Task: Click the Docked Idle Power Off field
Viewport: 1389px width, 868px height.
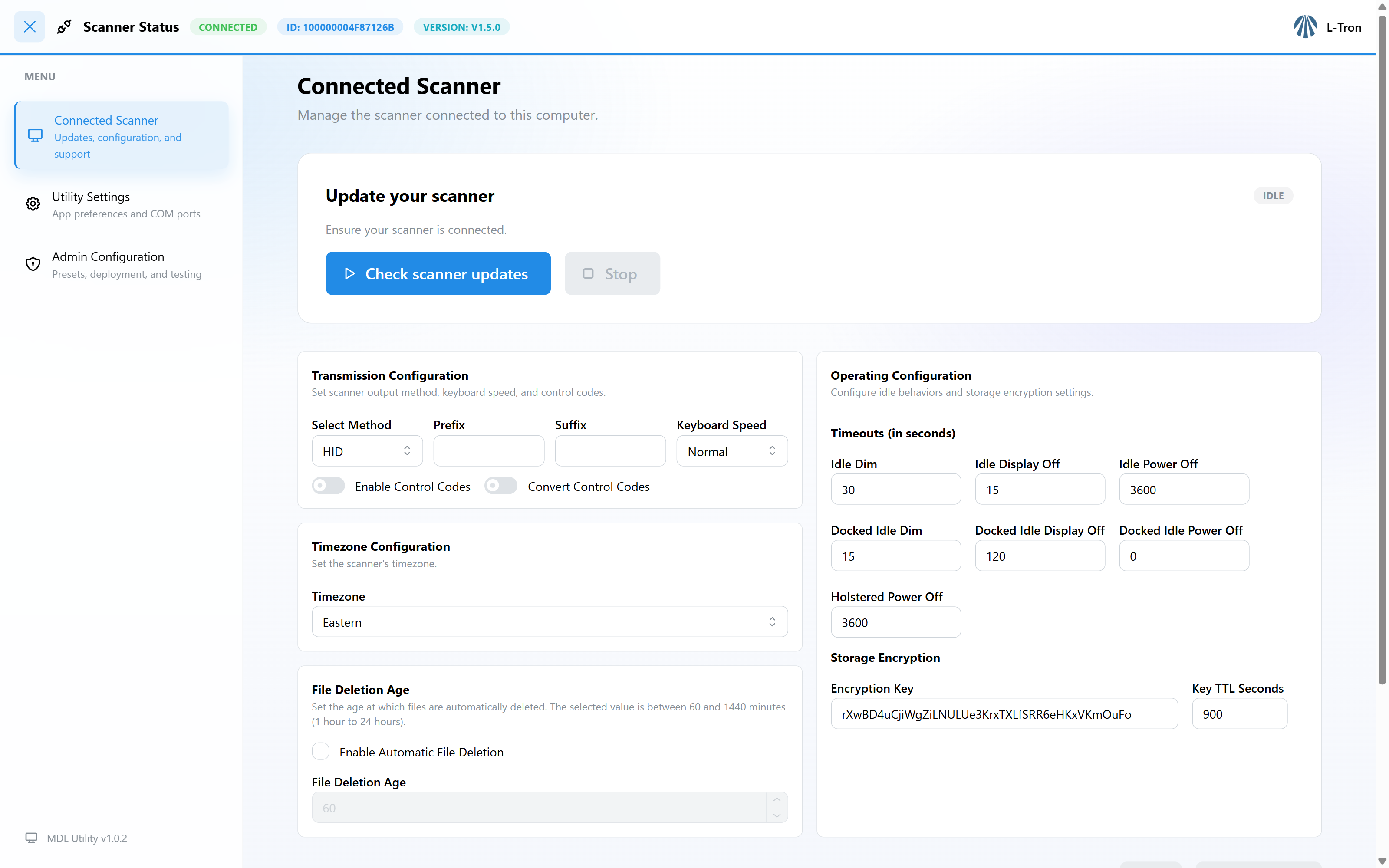Action: pos(1184,556)
